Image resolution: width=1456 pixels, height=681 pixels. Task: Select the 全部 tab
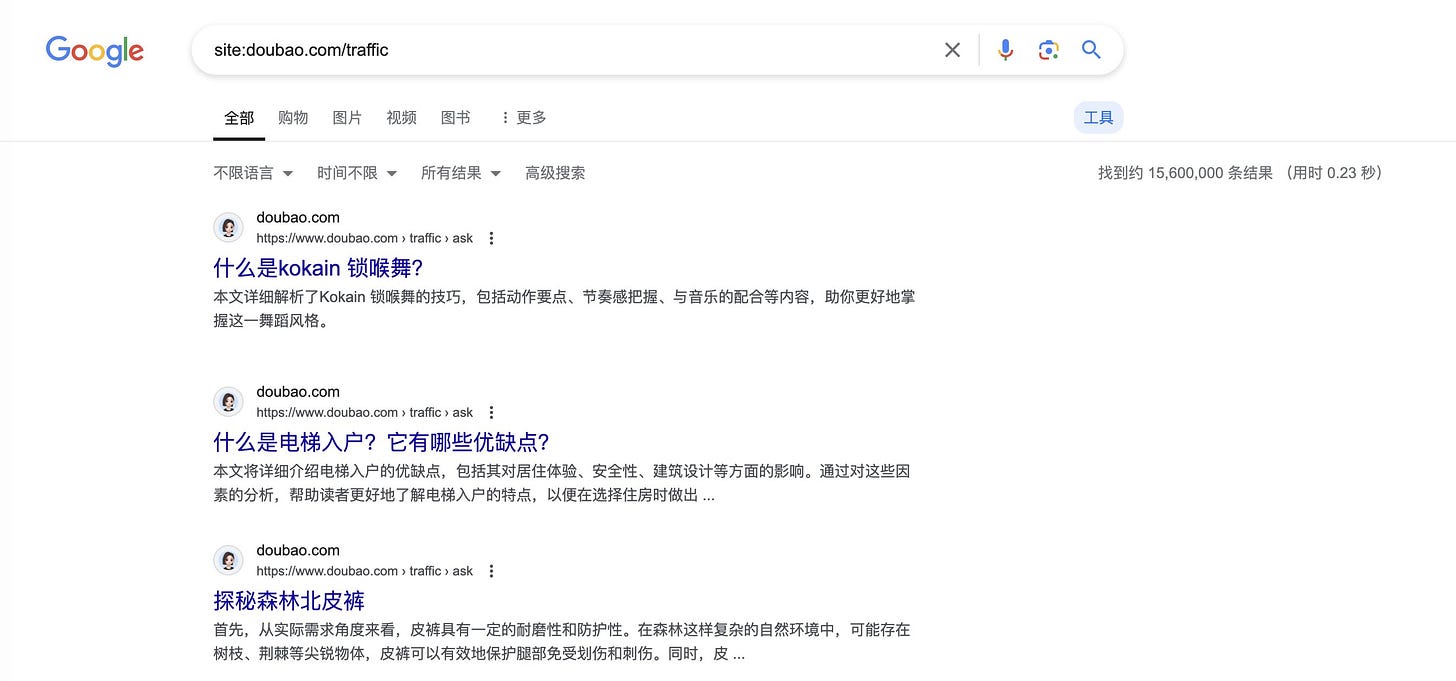pos(239,118)
